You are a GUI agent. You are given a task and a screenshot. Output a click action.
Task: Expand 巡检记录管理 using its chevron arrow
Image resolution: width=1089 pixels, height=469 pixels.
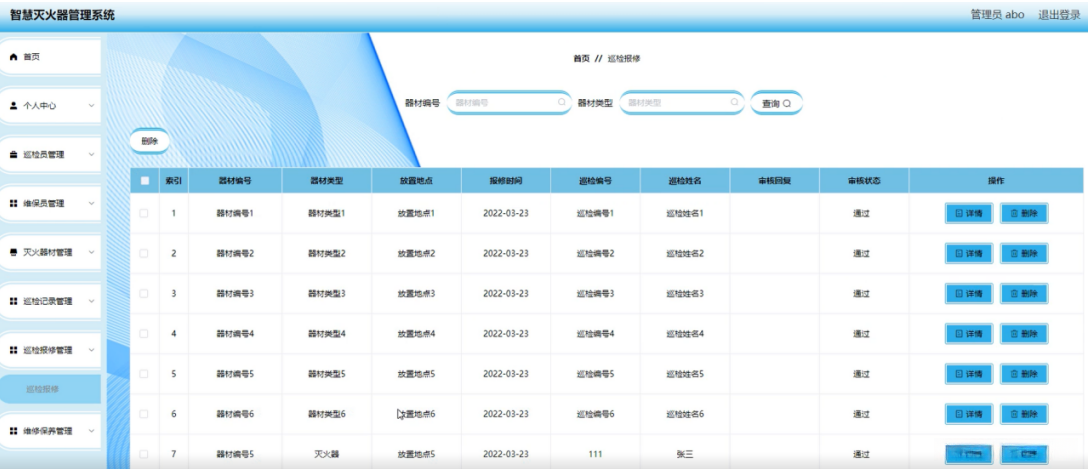(92, 302)
